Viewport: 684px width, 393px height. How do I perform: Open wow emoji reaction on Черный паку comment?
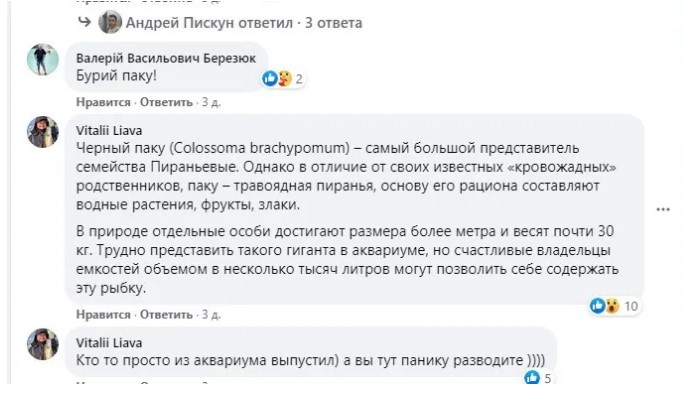pyautogui.click(x=612, y=306)
